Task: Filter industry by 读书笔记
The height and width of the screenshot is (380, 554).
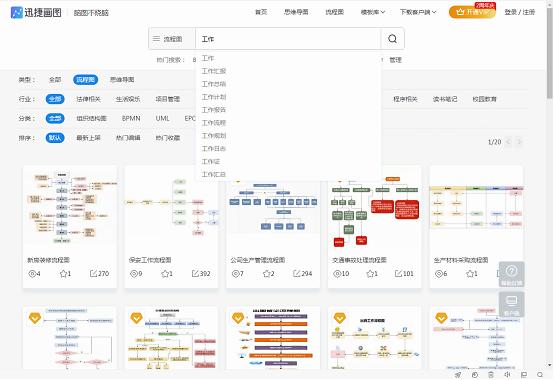Action: (445, 99)
